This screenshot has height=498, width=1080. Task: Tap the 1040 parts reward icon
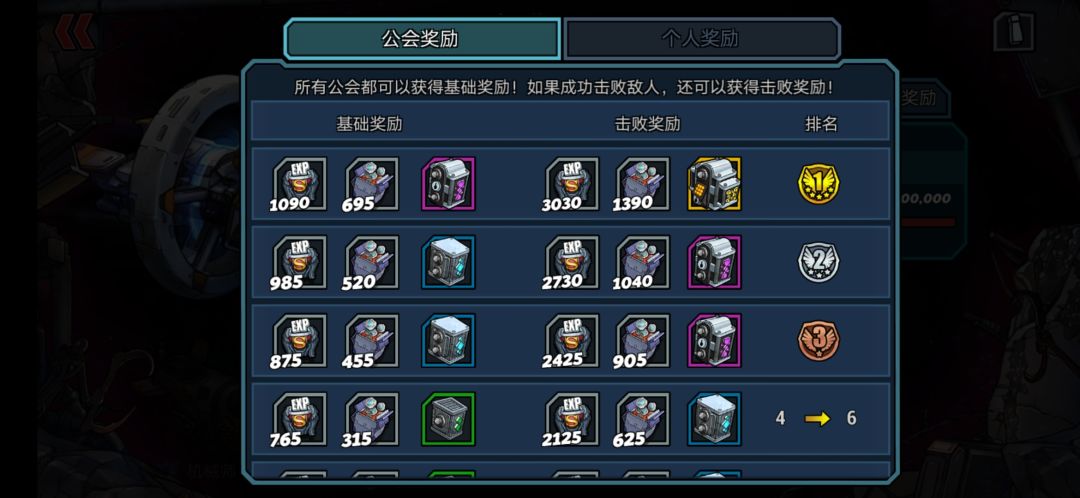(x=643, y=262)
